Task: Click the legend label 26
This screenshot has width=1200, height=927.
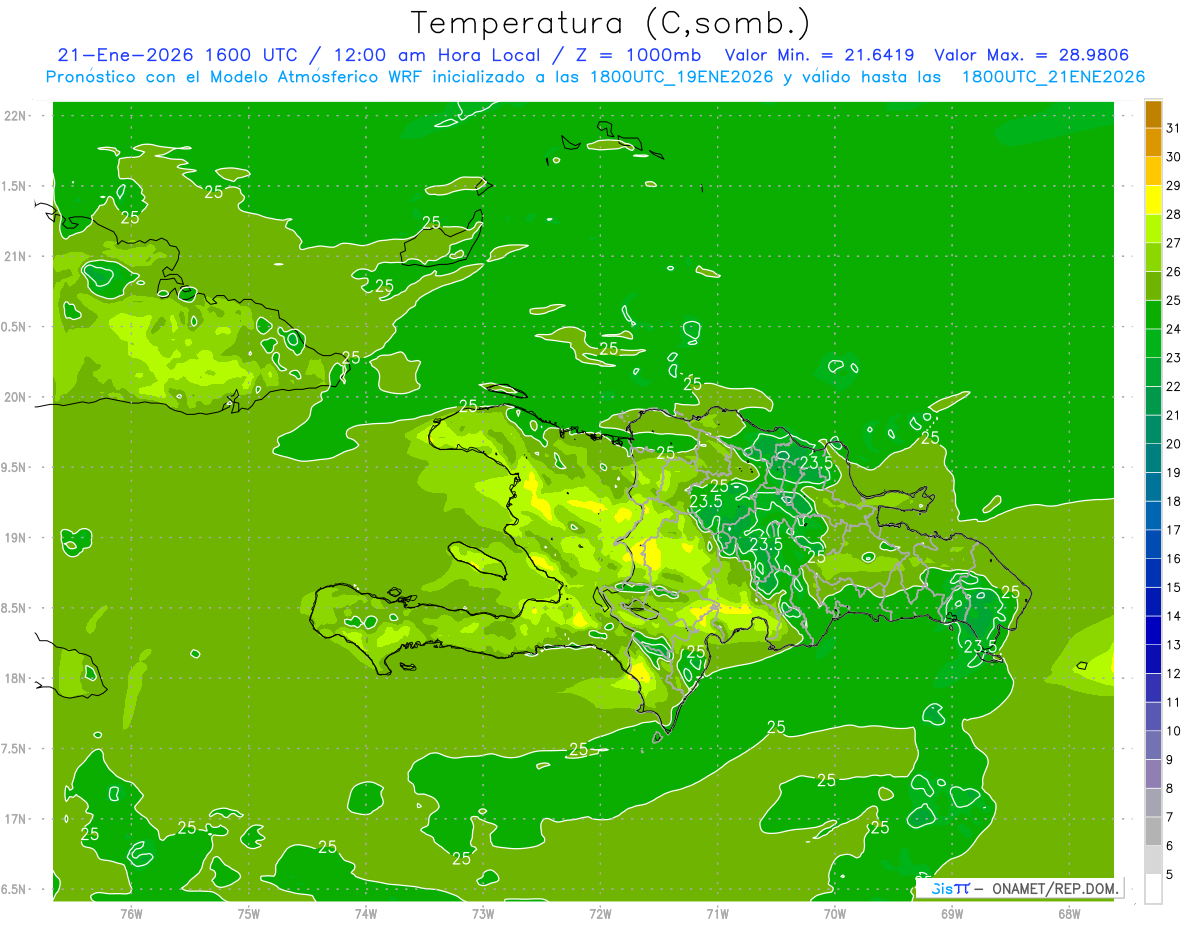Action: click(x=1173, y=271)
